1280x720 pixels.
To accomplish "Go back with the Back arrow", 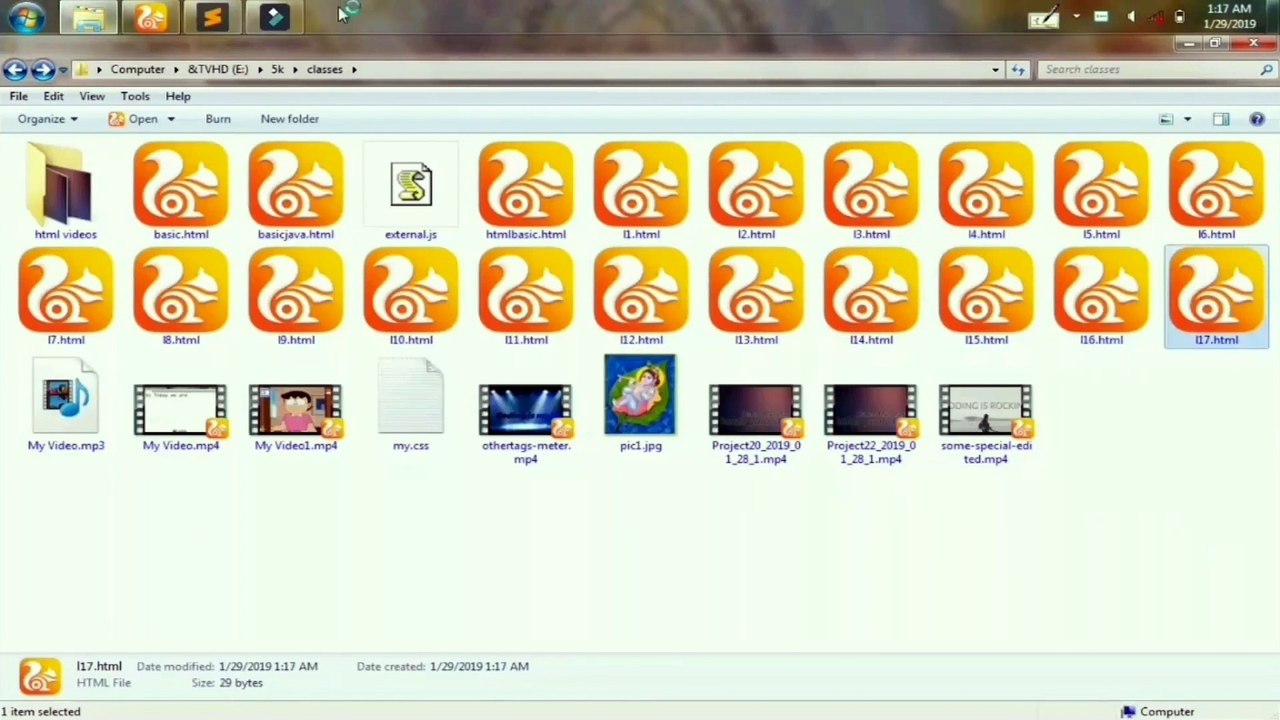I will tap(15, 69).
